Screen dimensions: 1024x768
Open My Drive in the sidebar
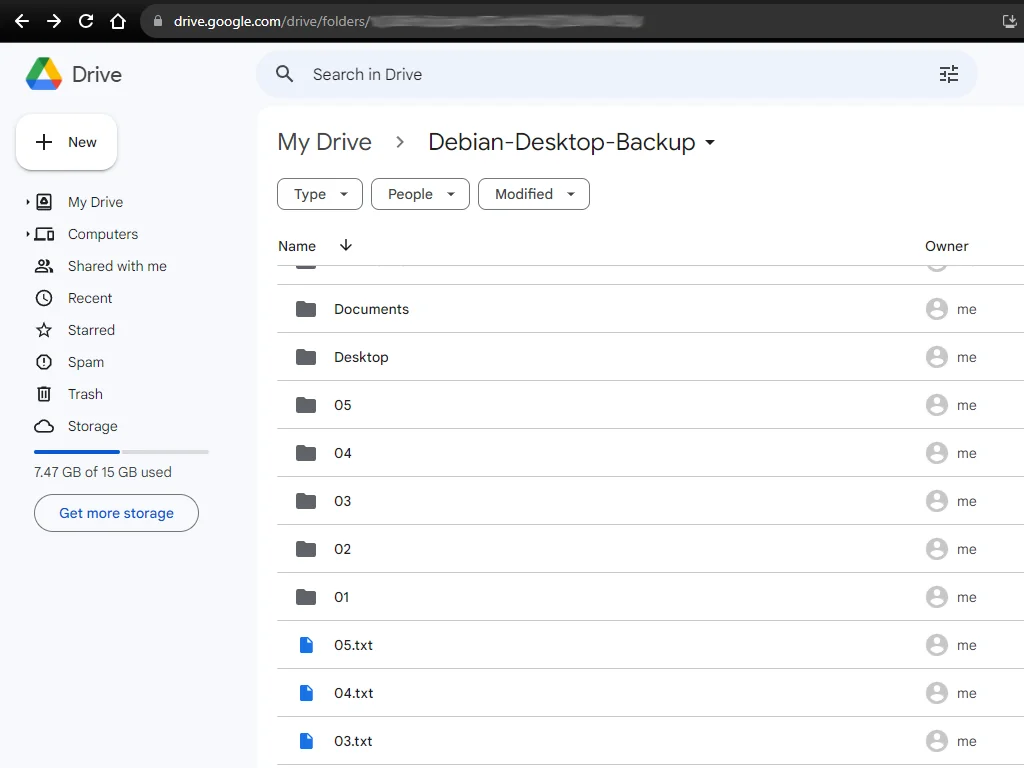pos(95,202)
